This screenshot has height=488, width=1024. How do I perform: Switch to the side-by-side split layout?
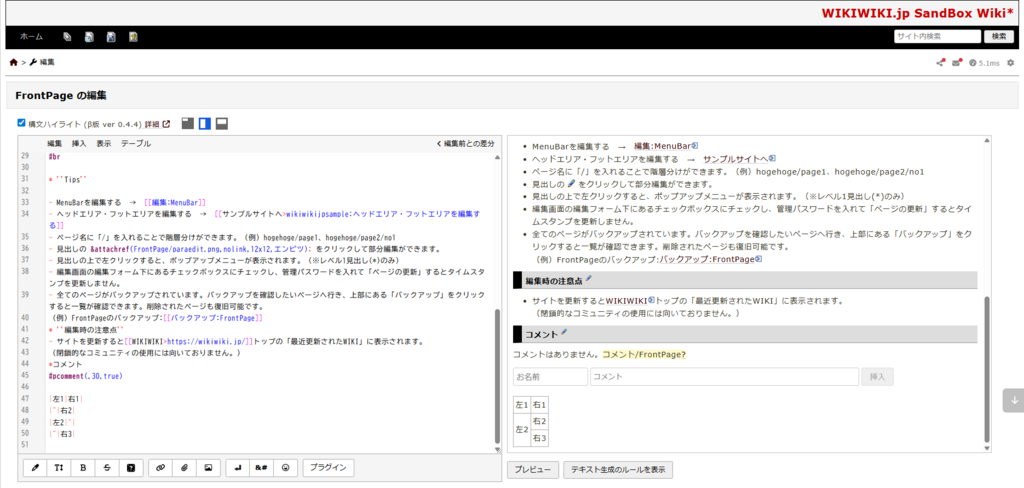pyautogui.click(x=204, y=123)
